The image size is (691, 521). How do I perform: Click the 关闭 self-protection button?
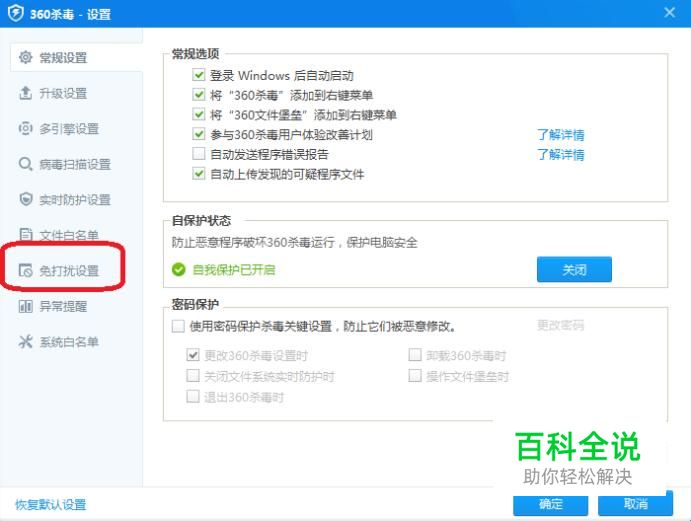click(574, 269)
